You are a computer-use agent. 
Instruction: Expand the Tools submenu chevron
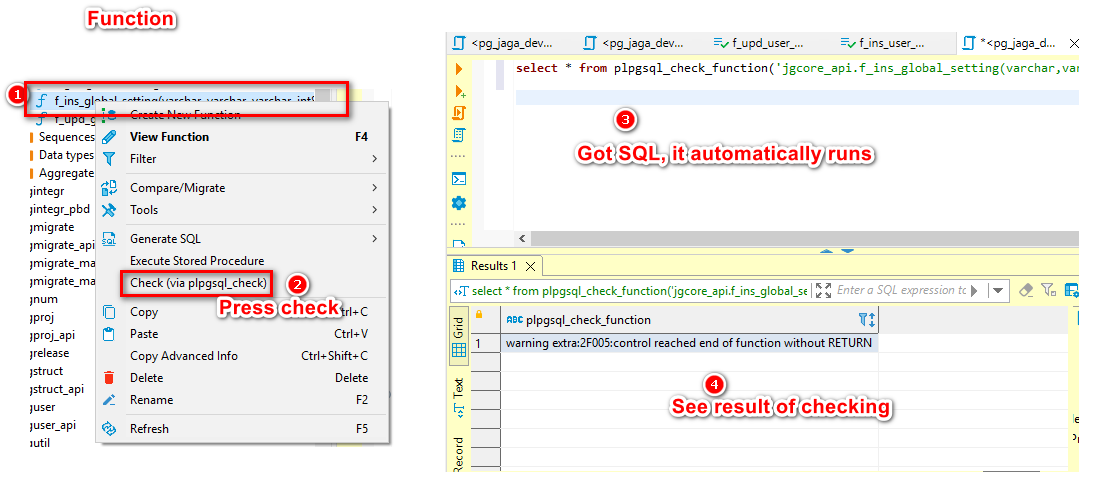(x=374, y=210)
